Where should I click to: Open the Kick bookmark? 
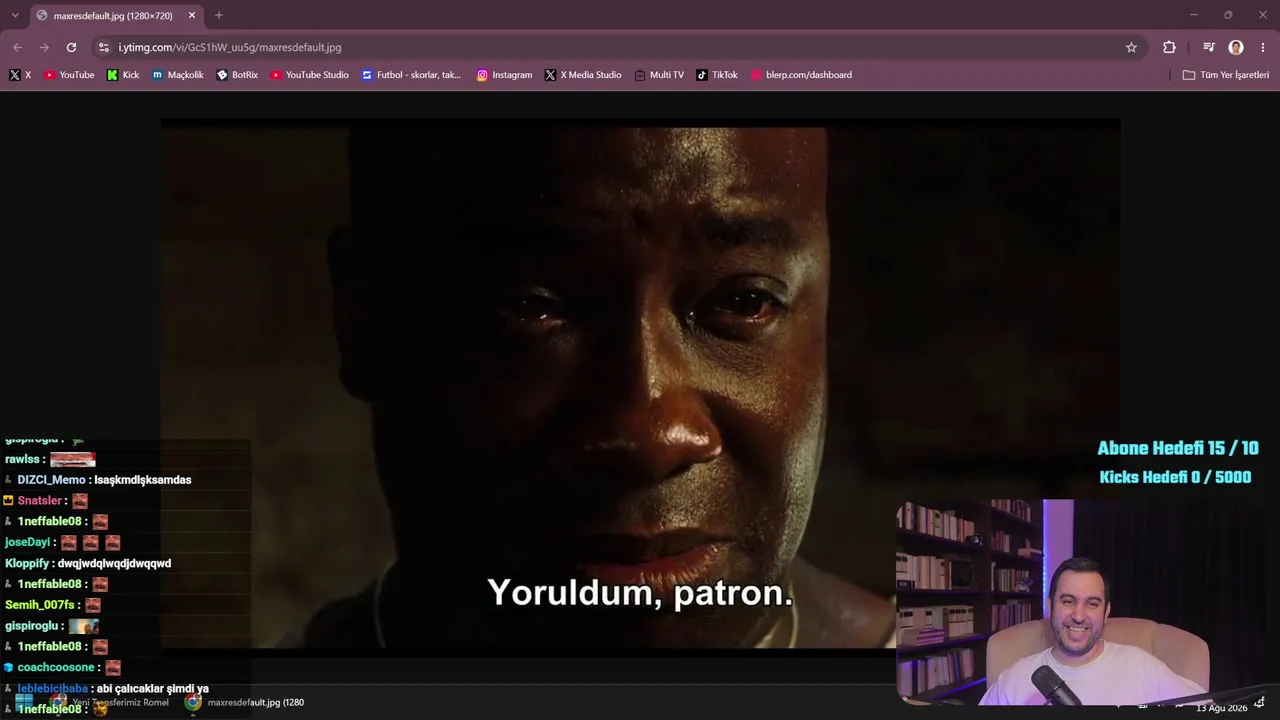tap(123, 75)
